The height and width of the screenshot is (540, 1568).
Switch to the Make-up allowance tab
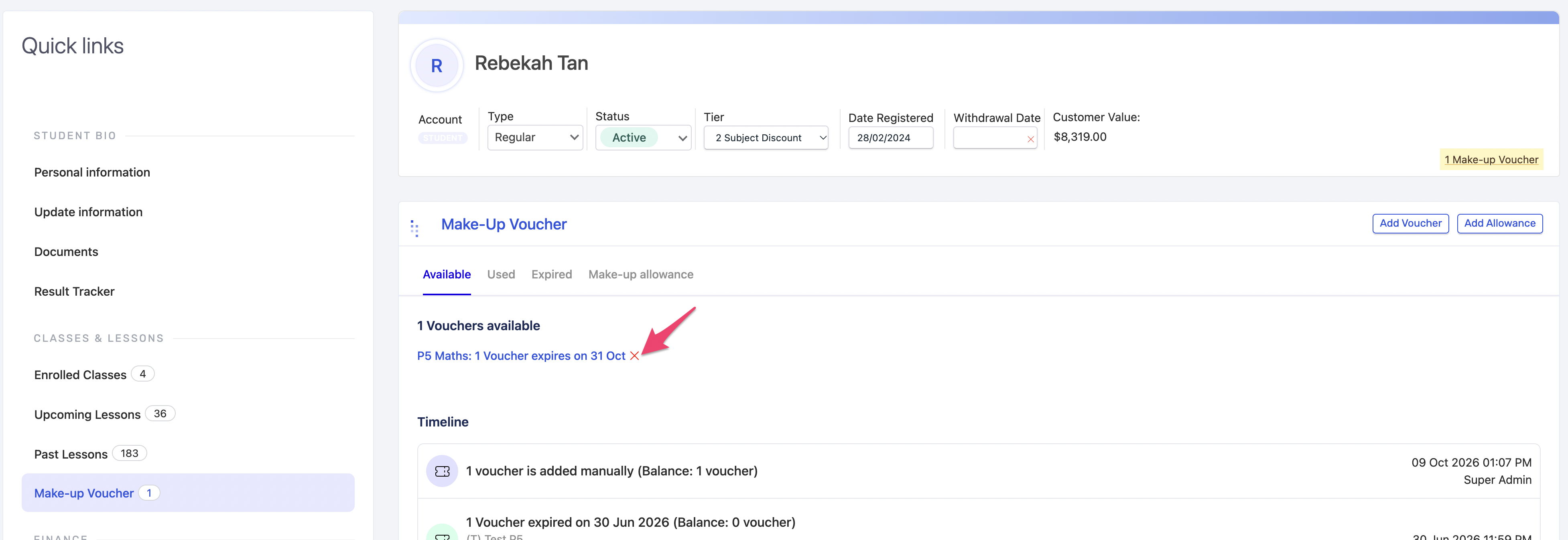641,274
